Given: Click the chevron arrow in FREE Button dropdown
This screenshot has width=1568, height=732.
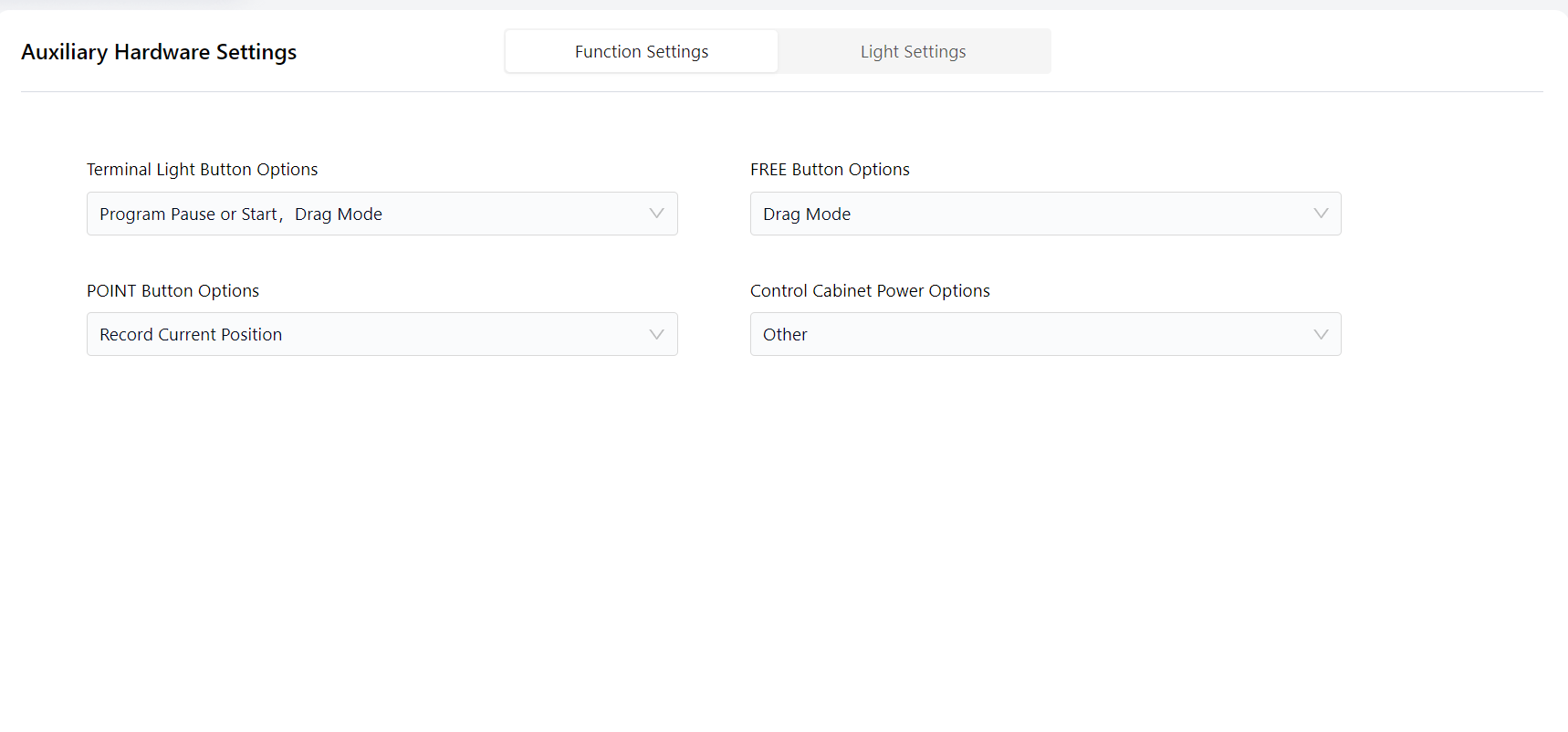Looking at the screenshot, I should [1320, 214].
